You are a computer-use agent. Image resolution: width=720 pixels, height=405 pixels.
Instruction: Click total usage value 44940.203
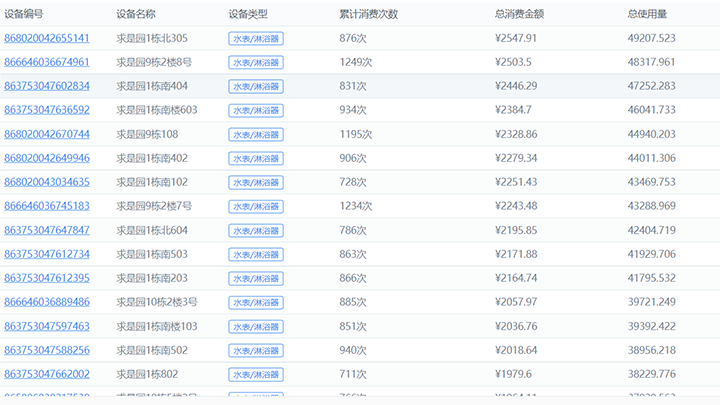point(652,134)
